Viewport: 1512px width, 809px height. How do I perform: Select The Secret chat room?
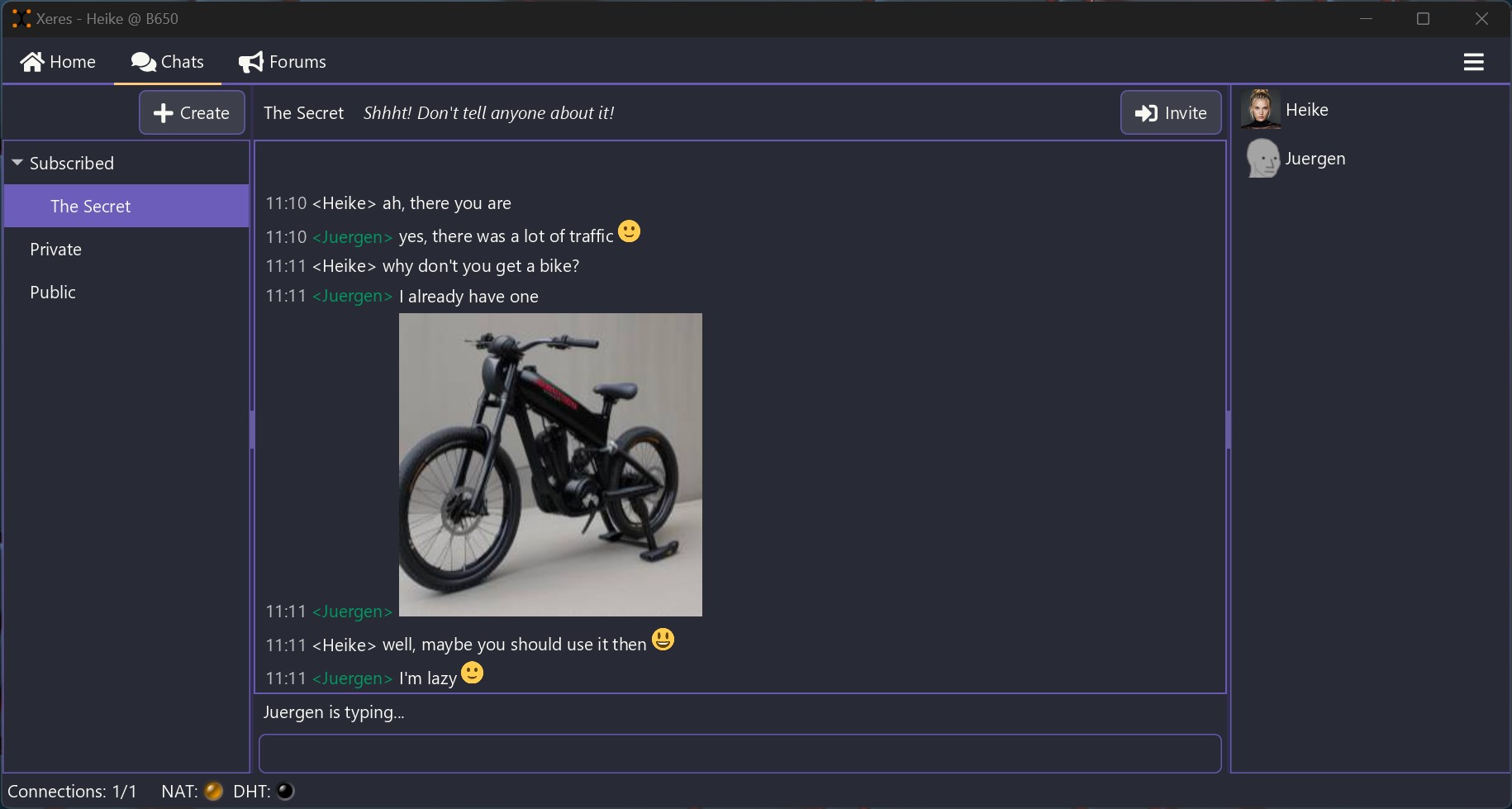pyautogui.click(x=126, y=206)
